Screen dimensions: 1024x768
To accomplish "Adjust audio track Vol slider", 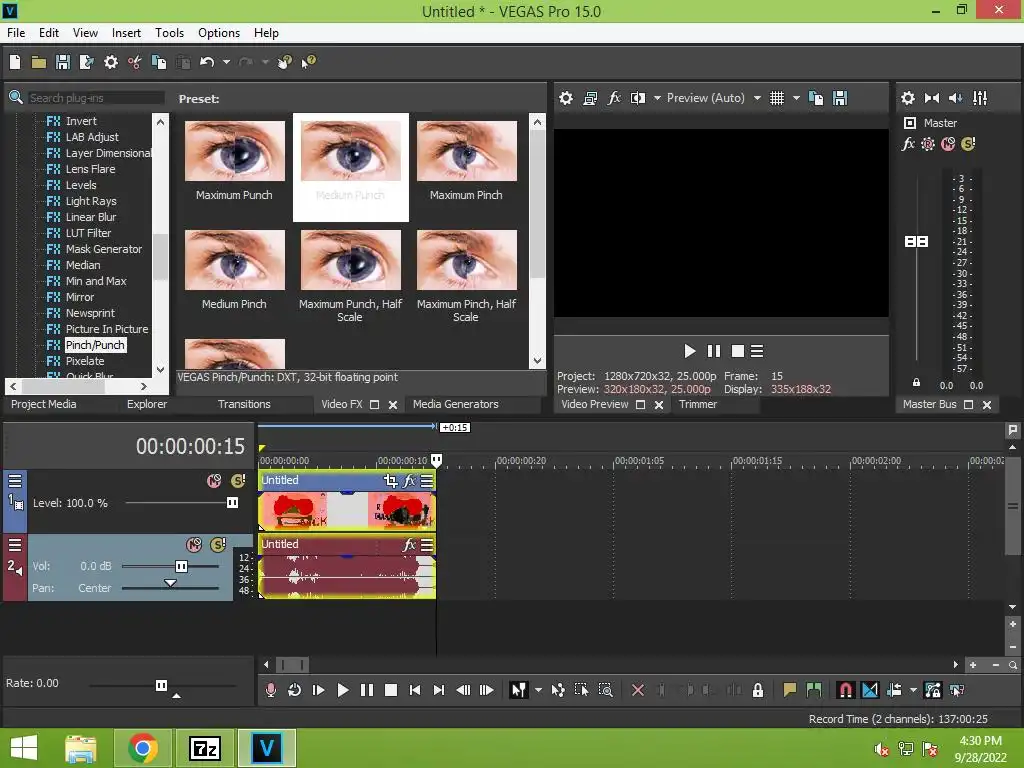I will point(182,566).
